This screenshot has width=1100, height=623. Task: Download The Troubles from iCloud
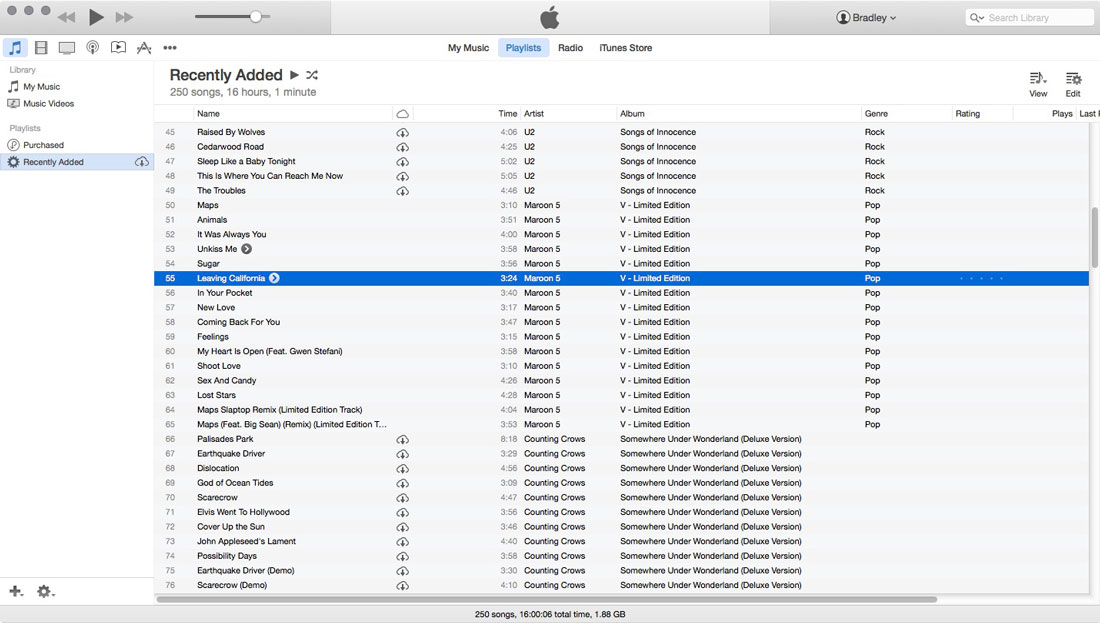pyautogui.click(x=403, y=191)
